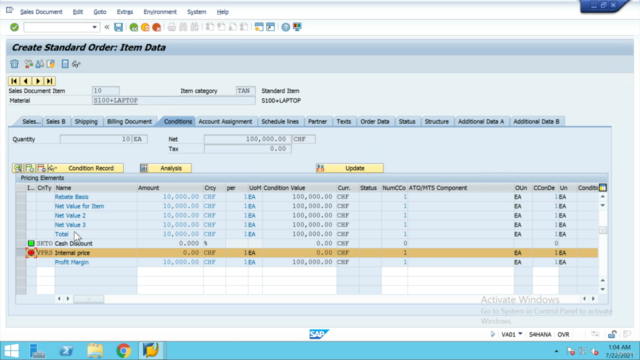This screenshot has width=640, height=360.
Task: Select the Rebate Basis row selector
Action: [x=21, y=197]
